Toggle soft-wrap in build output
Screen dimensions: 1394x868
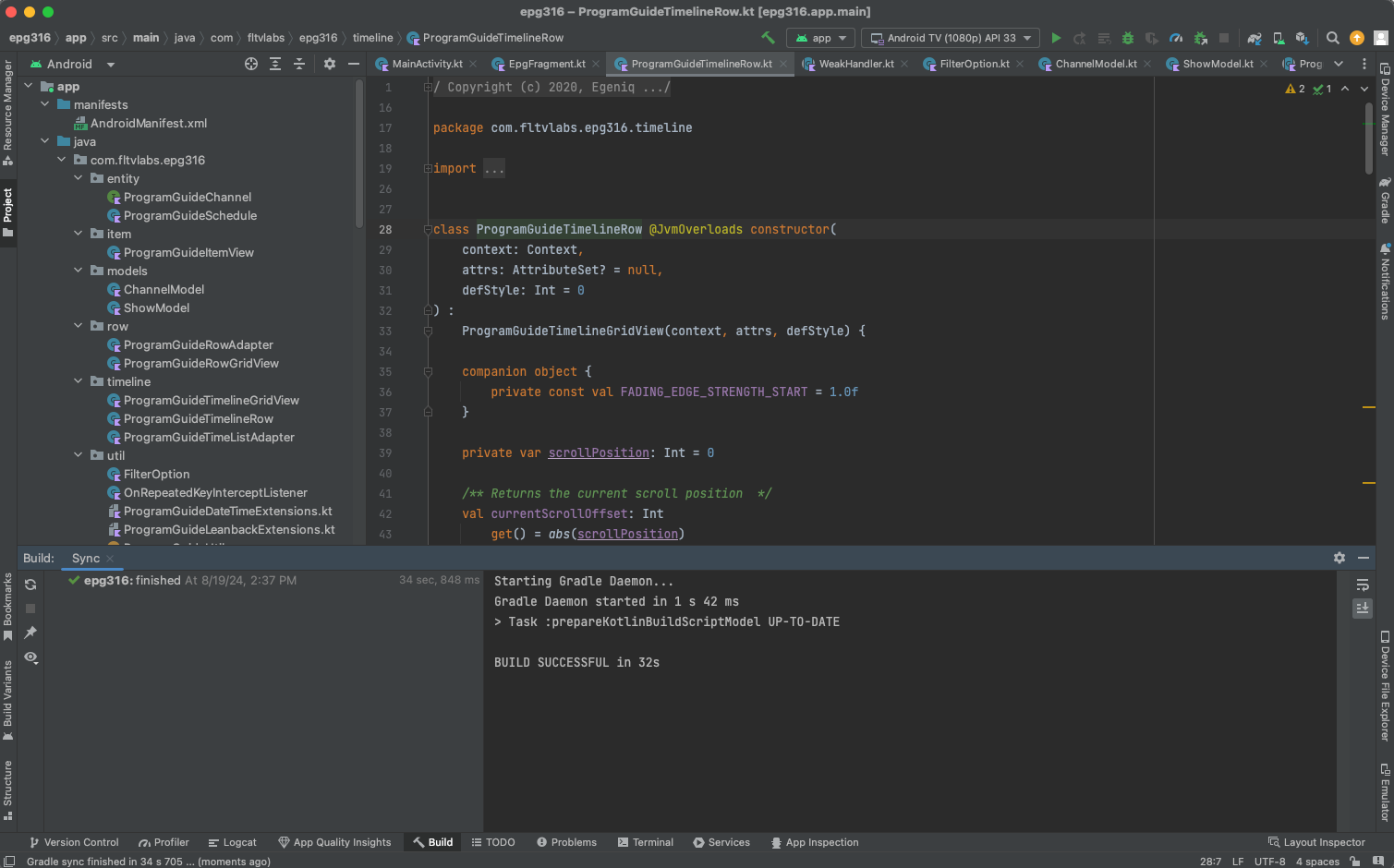click(1363, 585)
